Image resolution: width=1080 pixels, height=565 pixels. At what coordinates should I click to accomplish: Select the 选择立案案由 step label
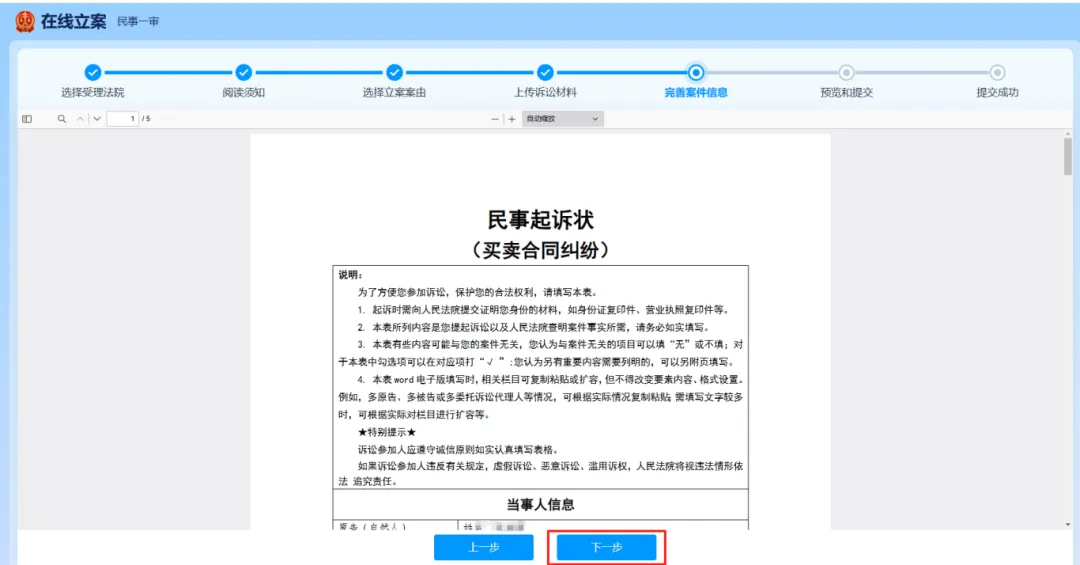point(394,92)
